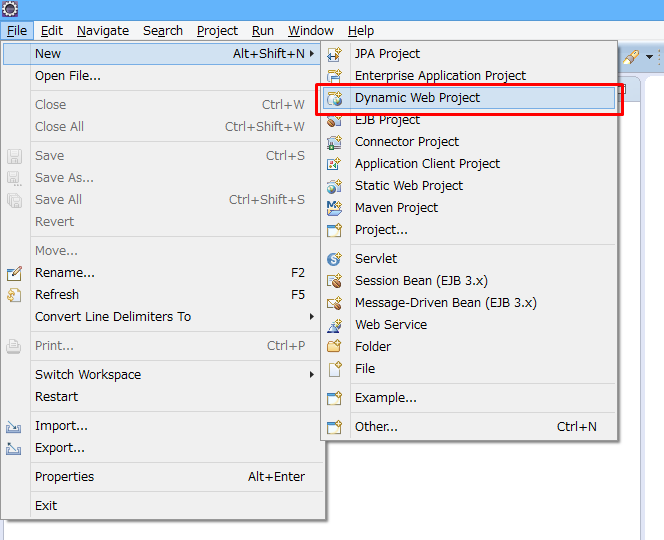Click the Session Bean icon
This screenshot has height=540, width=664.
(335, 281)
